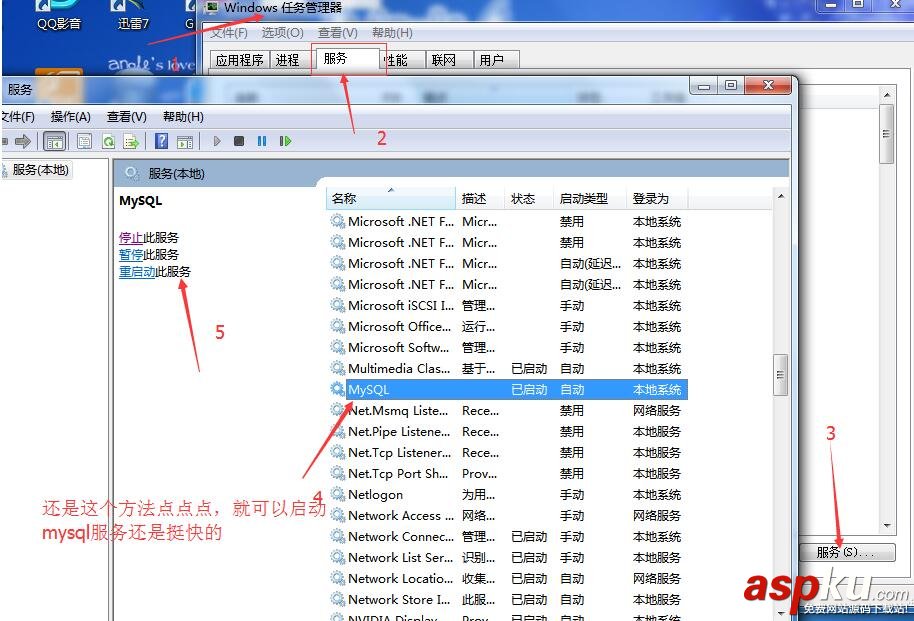
Task: Select the Net.Msmq Liste... service row
Action: pos(509,411)
